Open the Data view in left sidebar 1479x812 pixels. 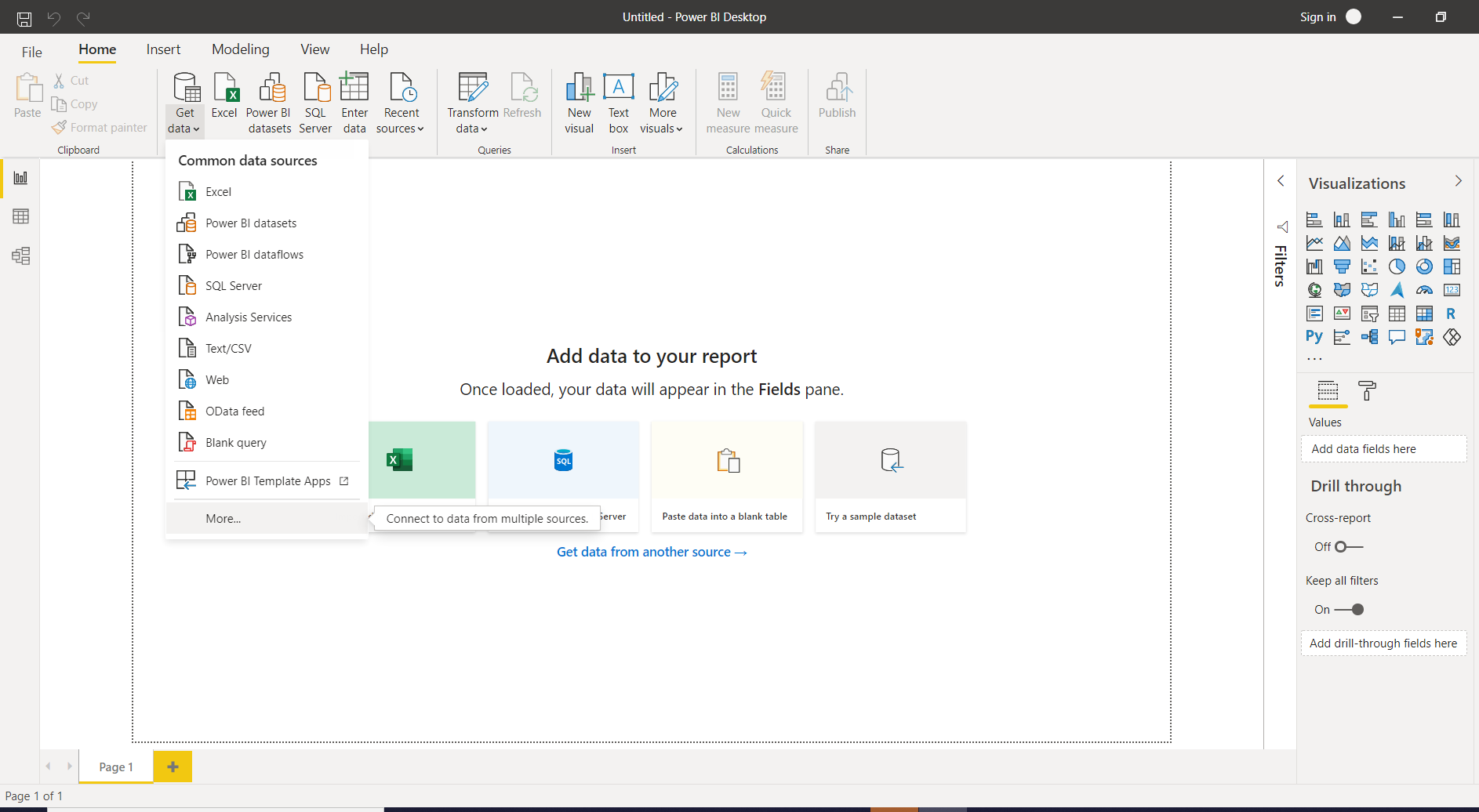click(21, 216)
